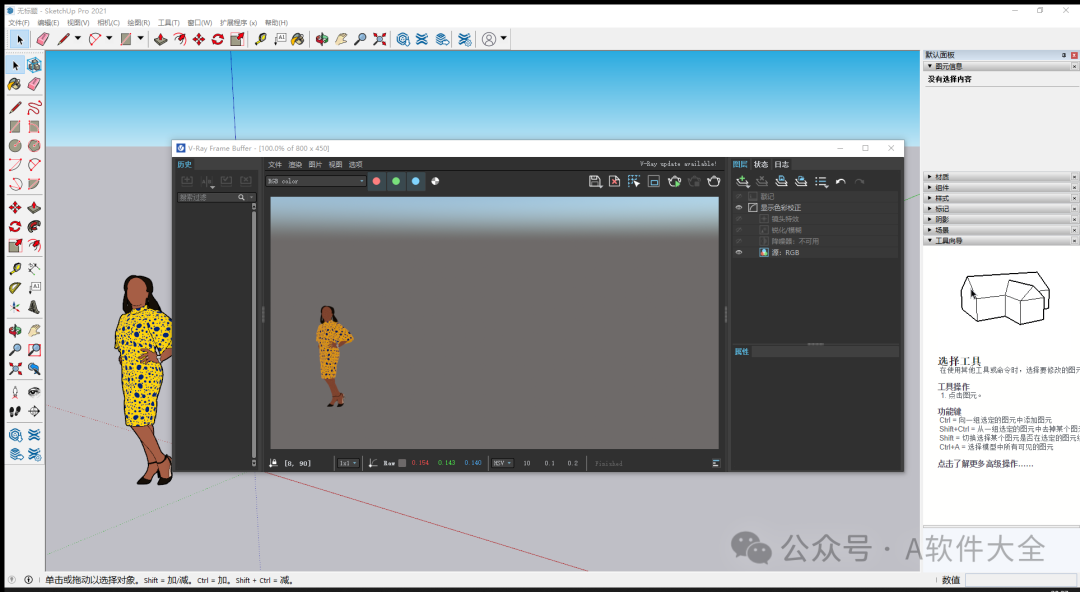Select the Look Around eye tool

point(34,392)
